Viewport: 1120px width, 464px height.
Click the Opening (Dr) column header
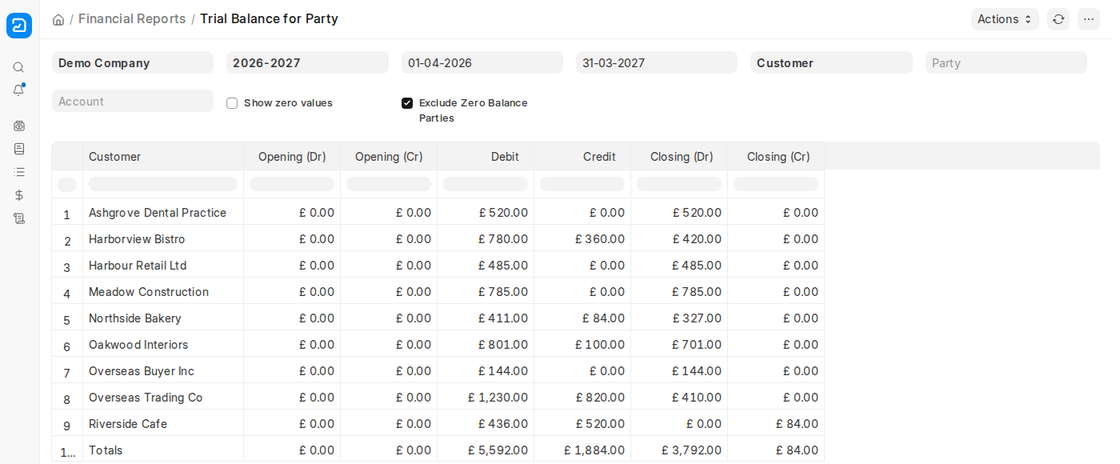[x=292, y=156]
